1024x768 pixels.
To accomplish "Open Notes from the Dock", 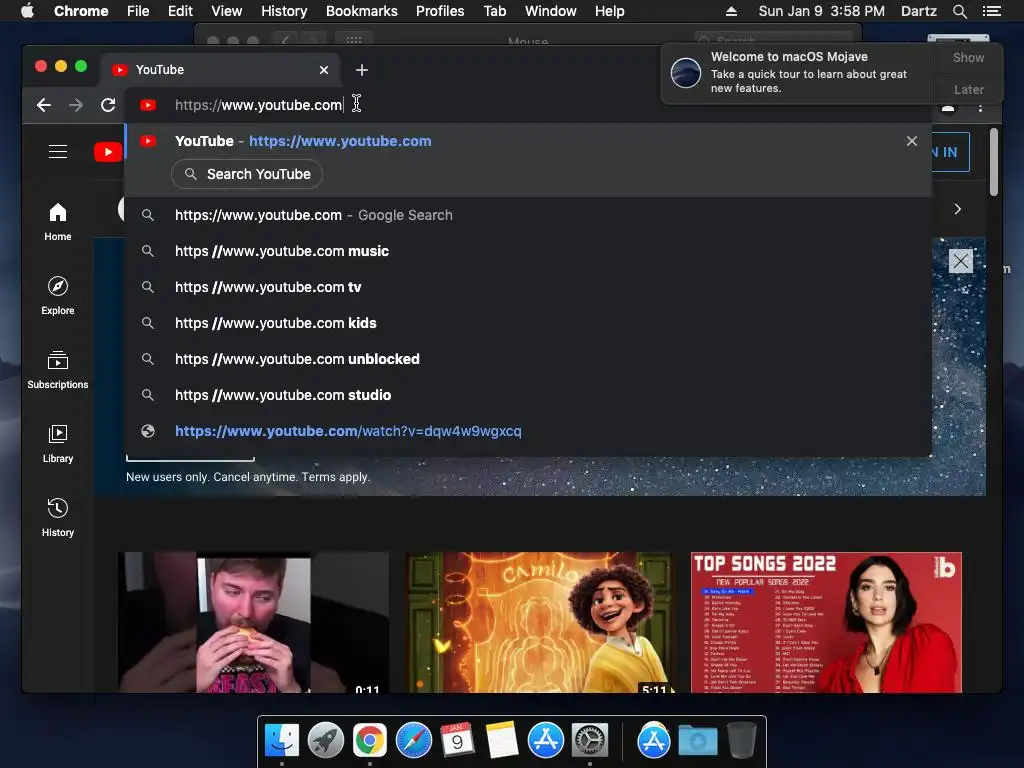I will [x=502, y=741].
